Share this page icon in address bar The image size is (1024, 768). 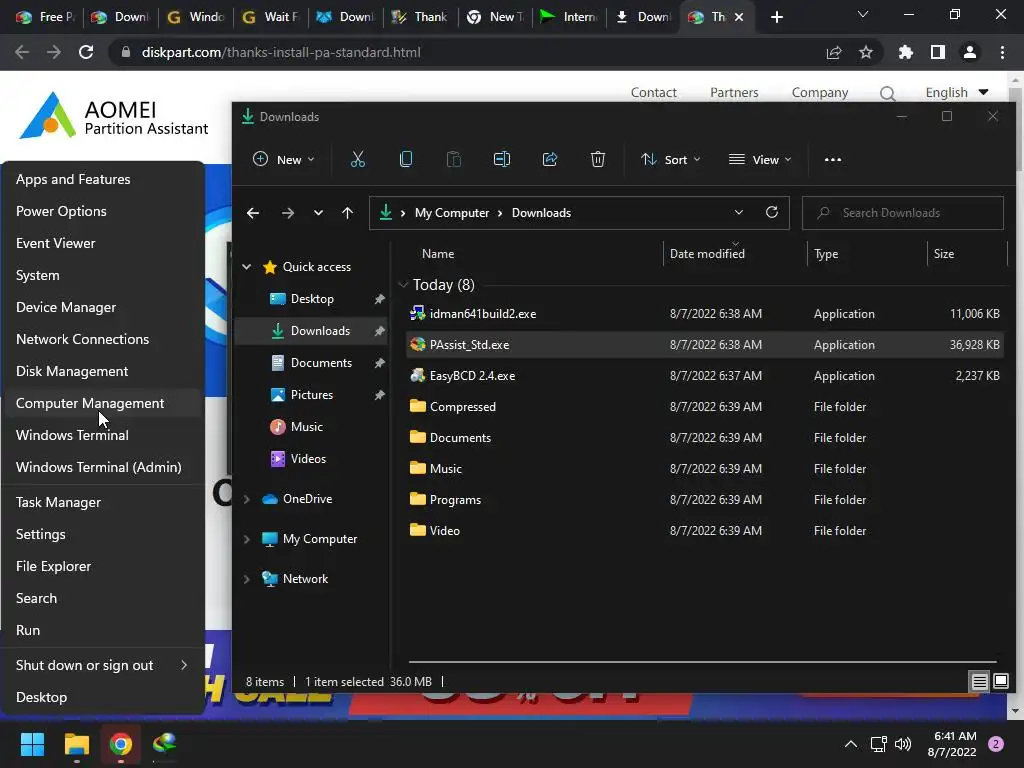[x=834, y=52]
